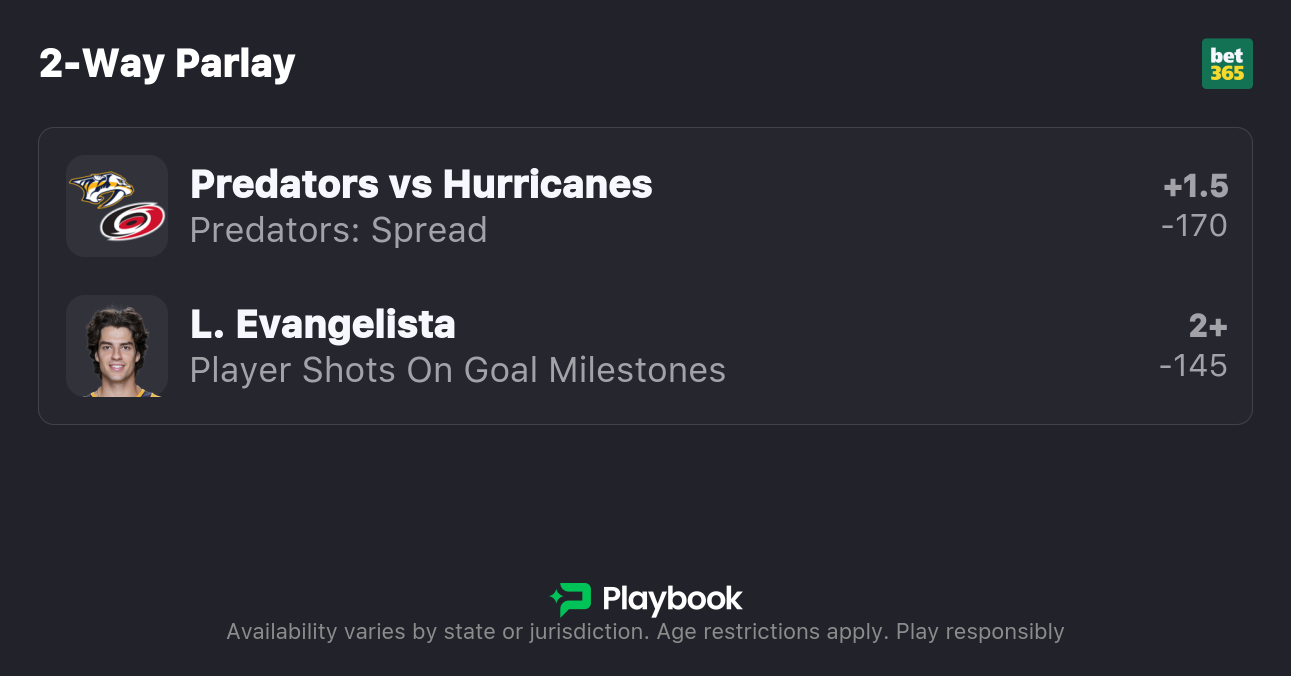This screenshot has width=1291, height=676.
Task: Click the Carolina Hurricanes logo
Action: tap(133, 223)
